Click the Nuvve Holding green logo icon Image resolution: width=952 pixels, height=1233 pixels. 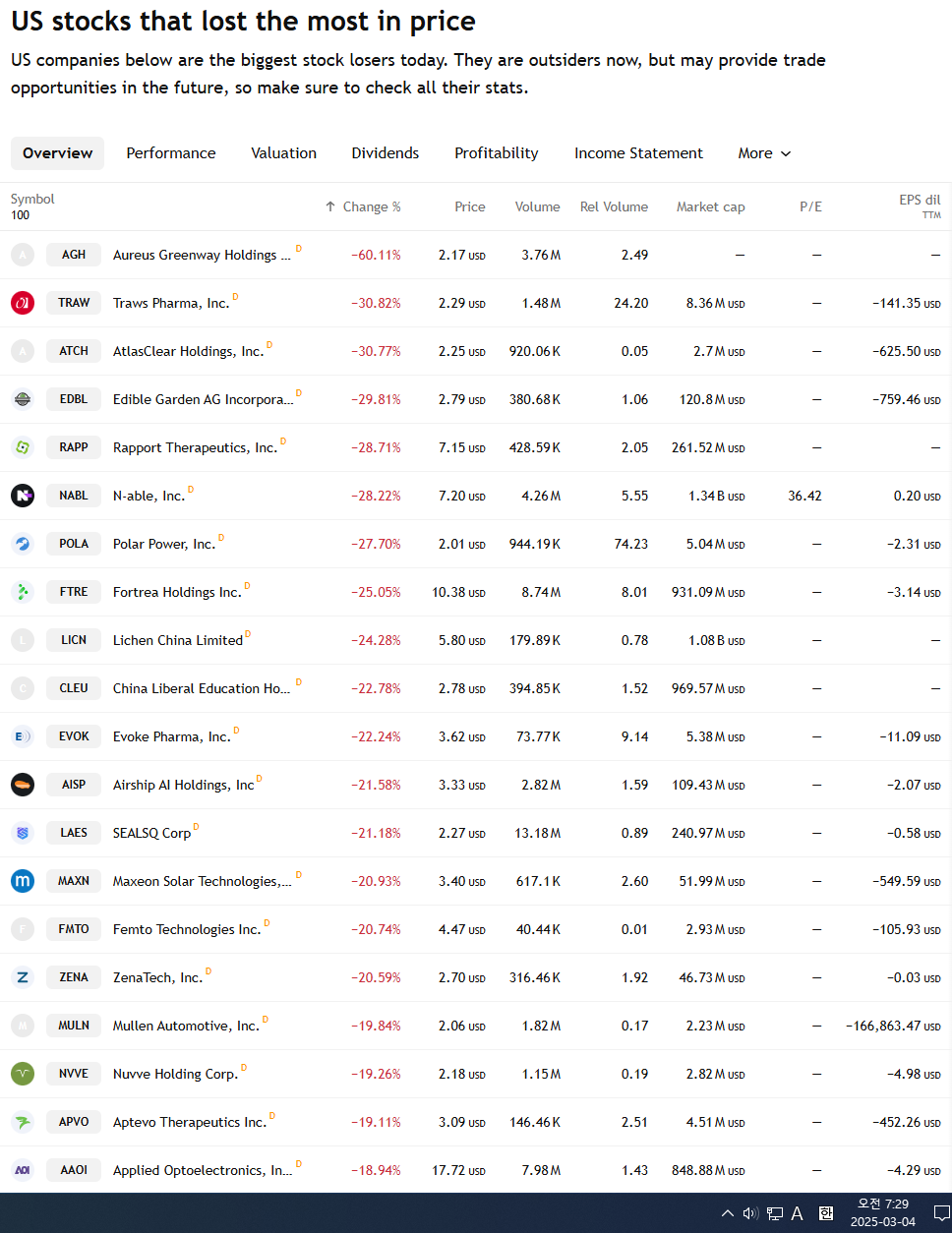click(x=23, y=1074)
